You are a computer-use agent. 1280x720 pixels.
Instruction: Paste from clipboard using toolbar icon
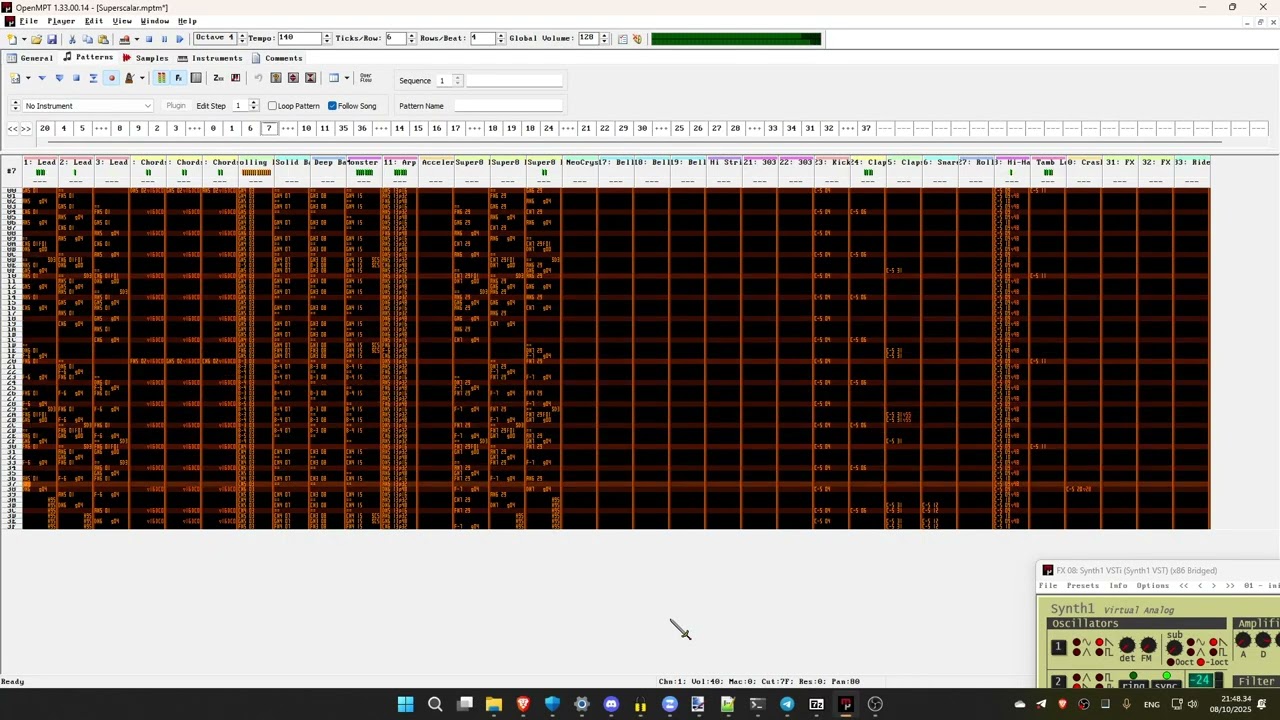click(x=103, y=39)
